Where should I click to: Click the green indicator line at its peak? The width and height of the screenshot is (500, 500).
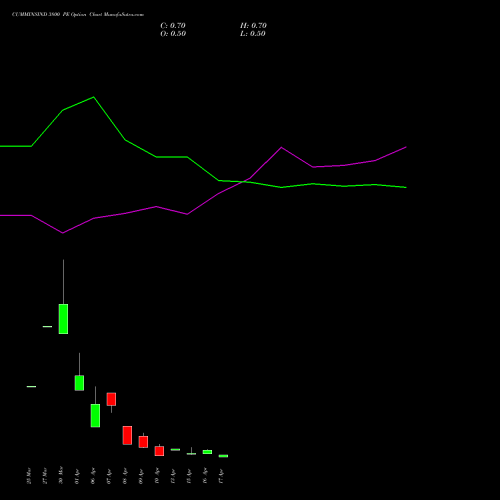tap(93, 97)
